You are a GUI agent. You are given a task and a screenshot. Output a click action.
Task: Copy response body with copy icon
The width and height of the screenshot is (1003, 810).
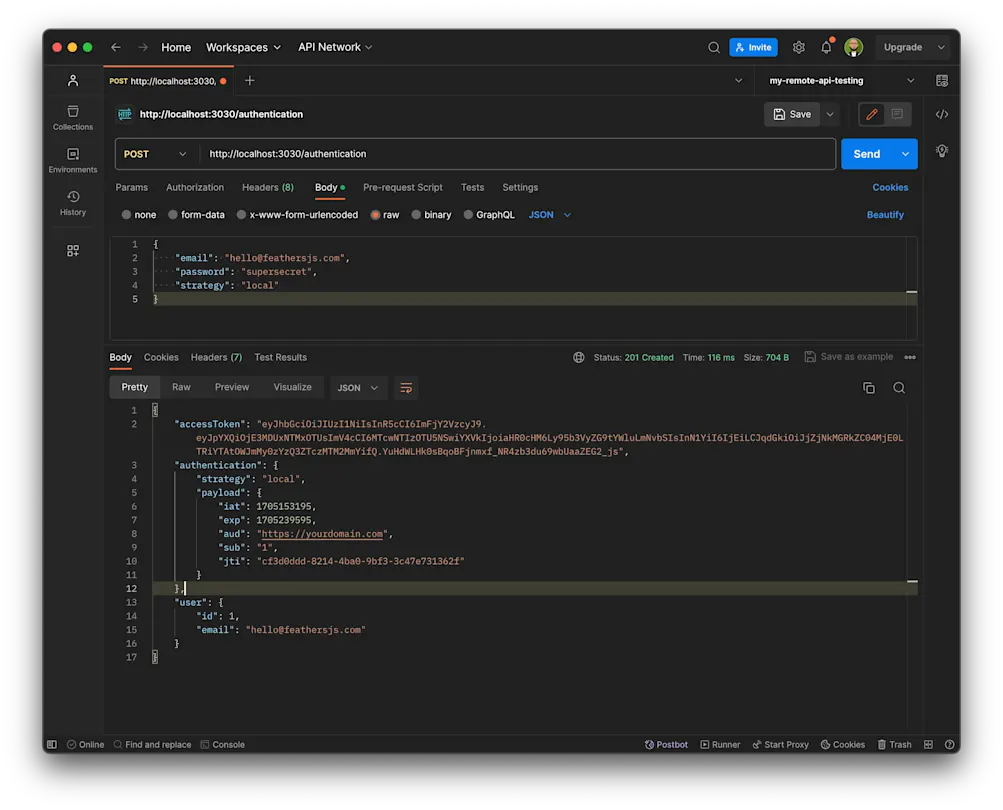[868, 388]
